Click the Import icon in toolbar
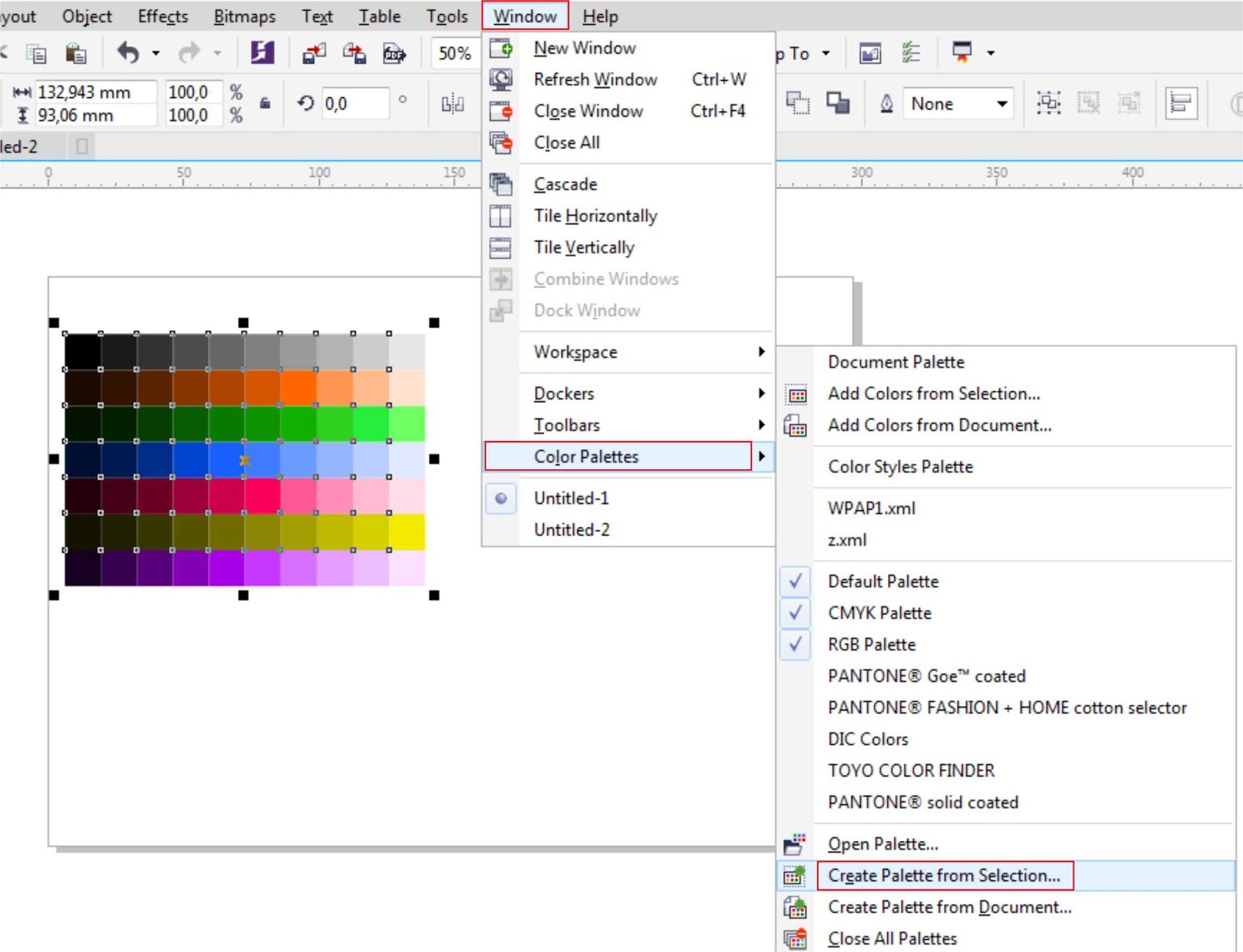The width and height of the screenshot is (1243, 952). coord(314,54)
